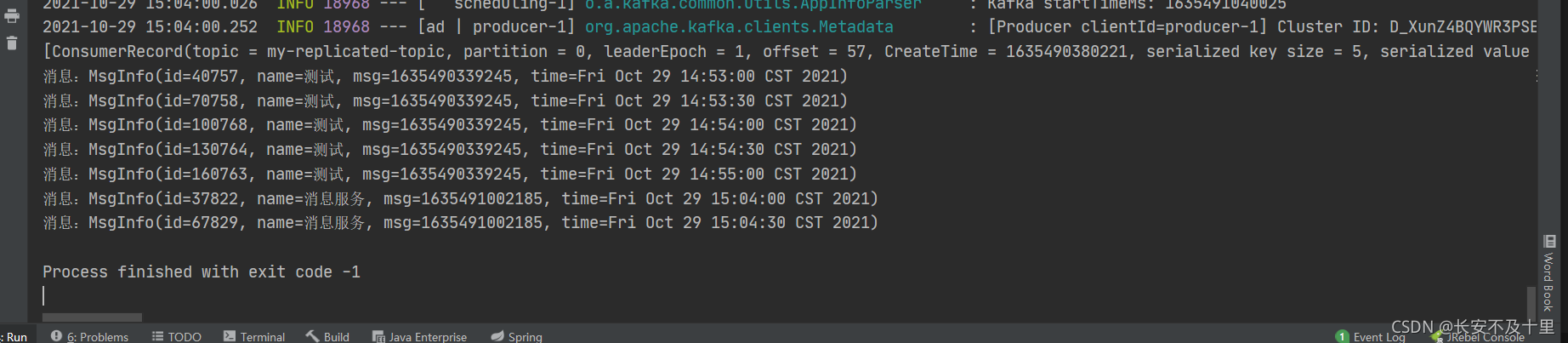1568x343 pixels.
Task: Open the JRebel Console tool window
Action: [1478, 337]
